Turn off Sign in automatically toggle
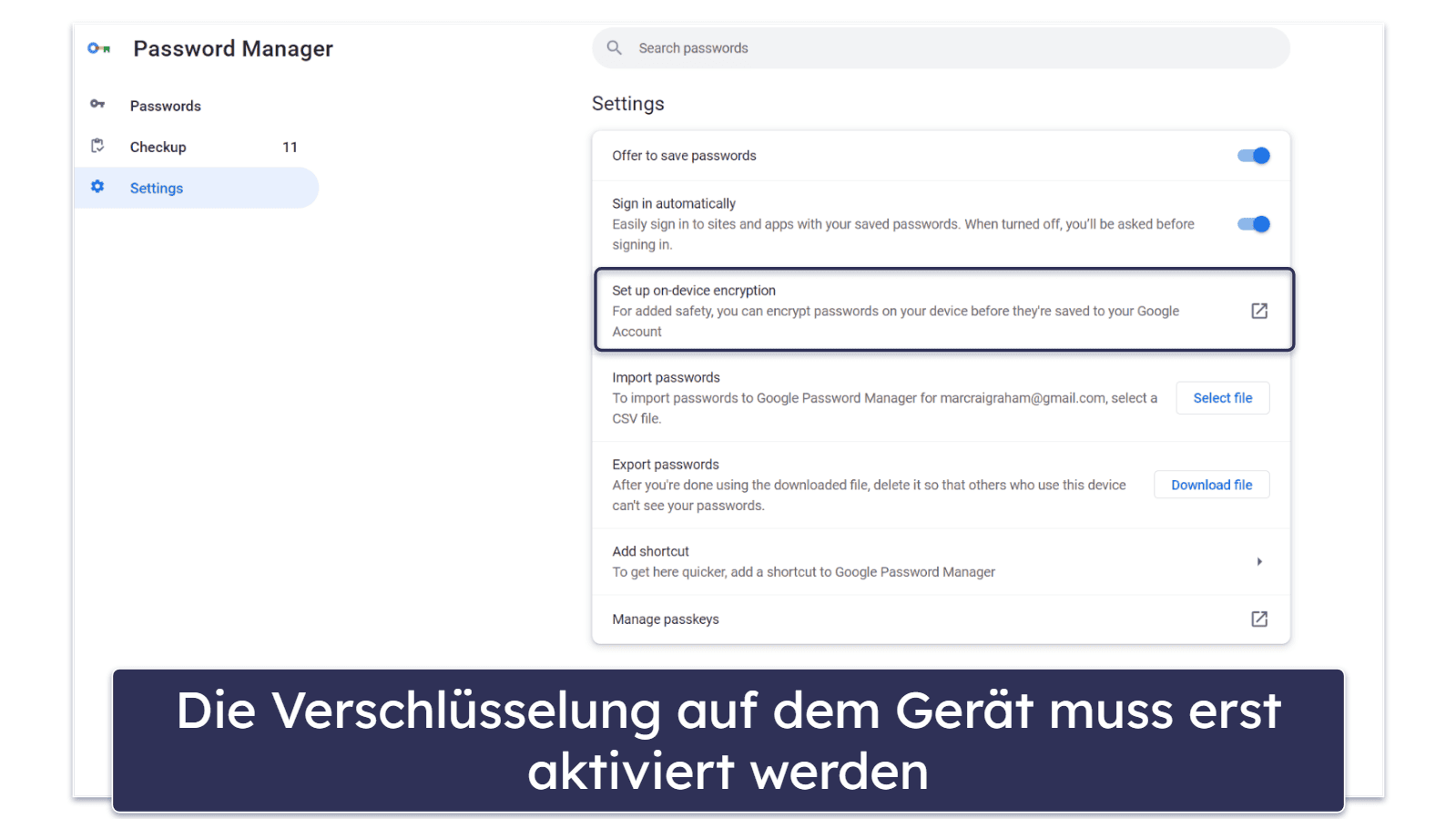 (1254, 224)
